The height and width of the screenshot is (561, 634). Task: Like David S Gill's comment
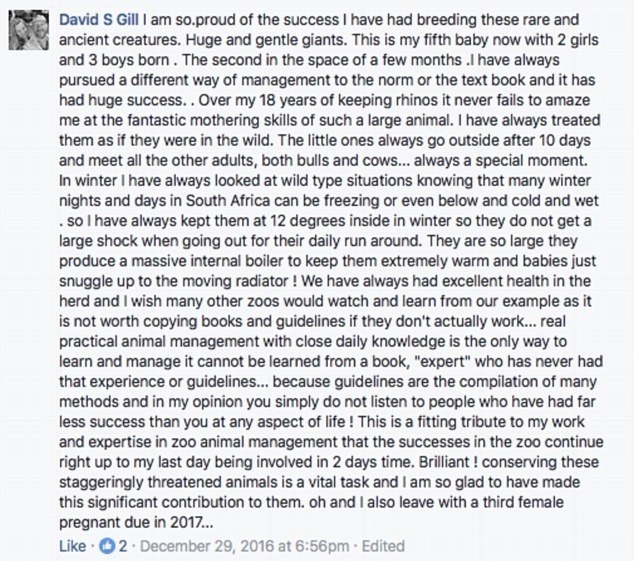coord(72,545)
